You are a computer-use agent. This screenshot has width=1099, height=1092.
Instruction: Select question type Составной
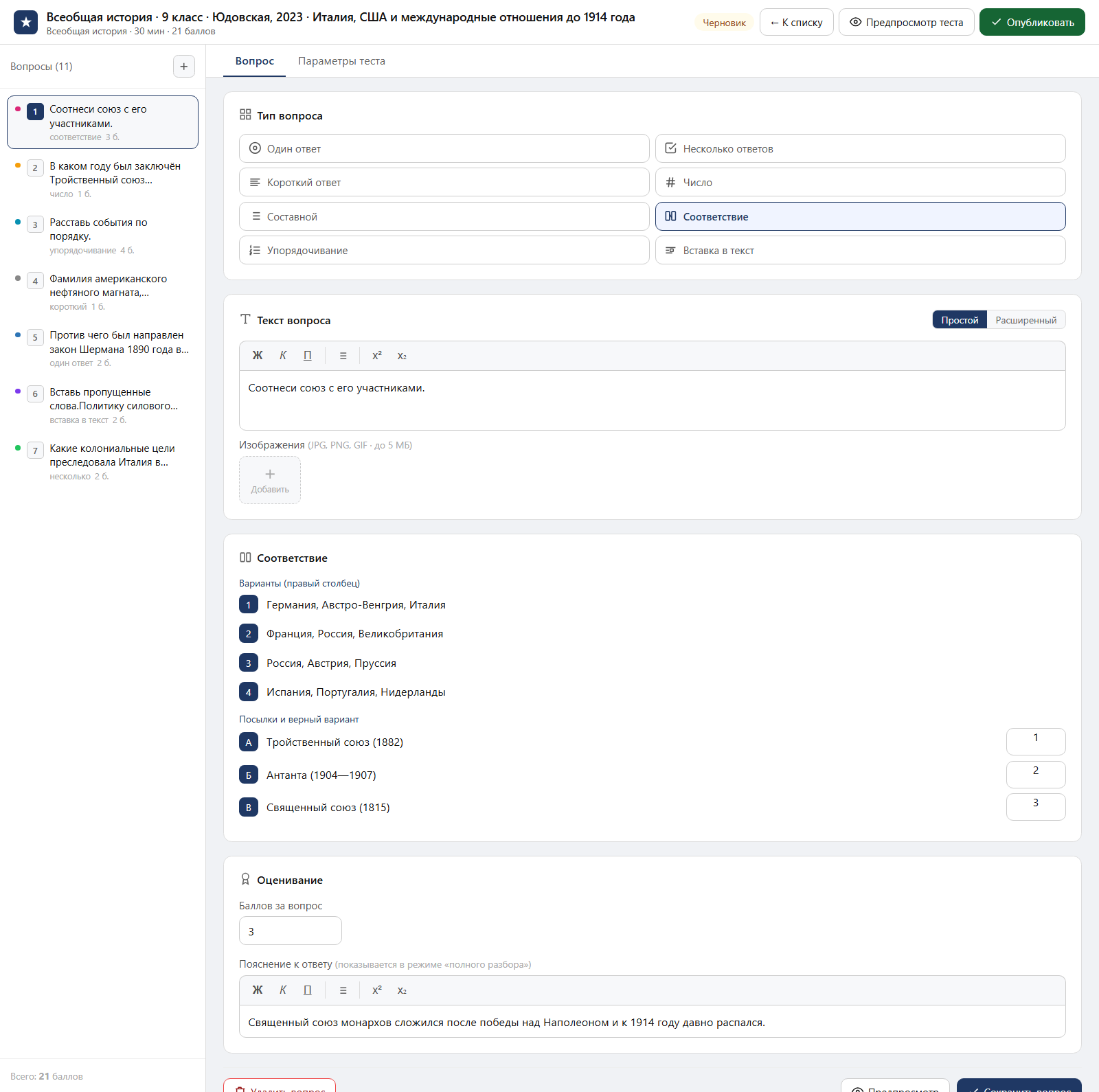tap(444, 216)
